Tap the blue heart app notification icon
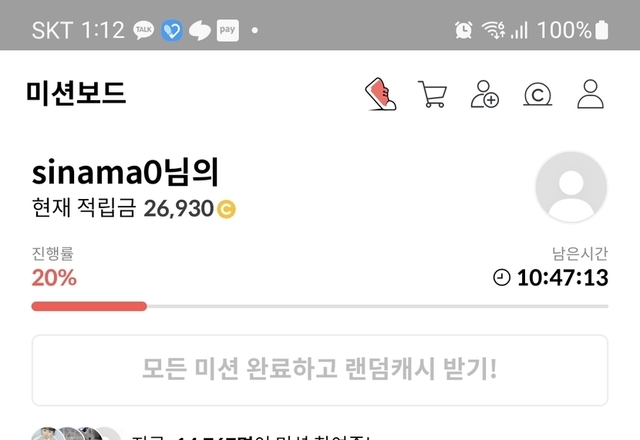The height and width of the screenshot is (440, 640). [172, 30]
